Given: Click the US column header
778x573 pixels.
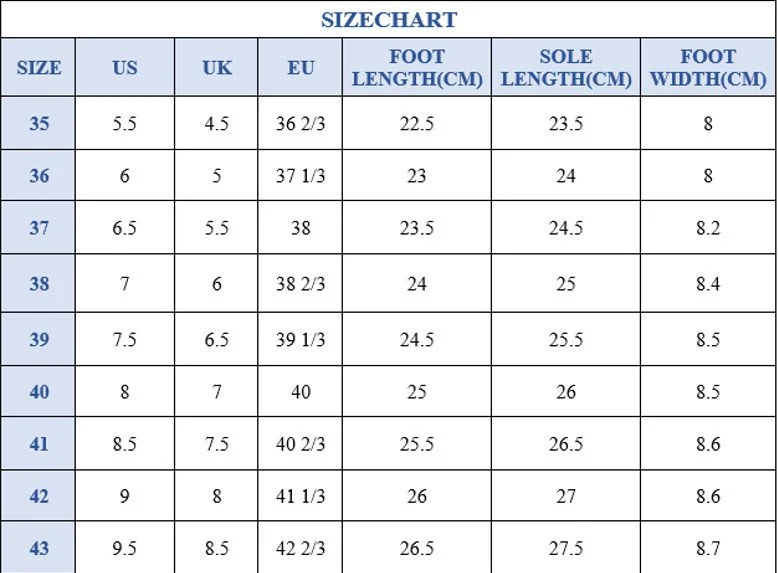Looking at the screenshot, I should point(125,68).
